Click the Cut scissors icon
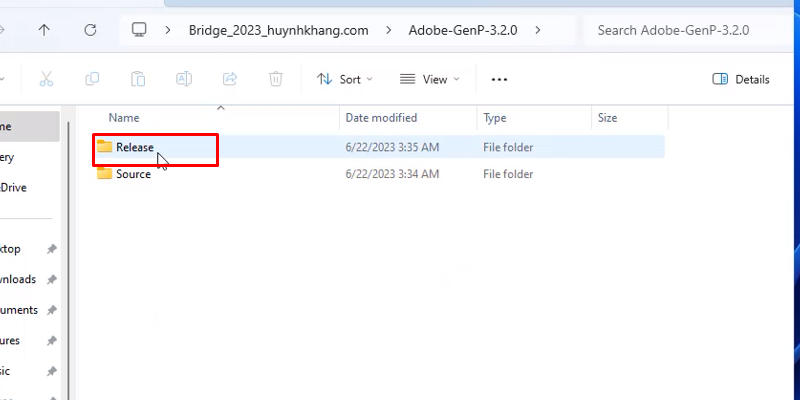The height and width of the screenshot is (400, 800). (47, 79)
